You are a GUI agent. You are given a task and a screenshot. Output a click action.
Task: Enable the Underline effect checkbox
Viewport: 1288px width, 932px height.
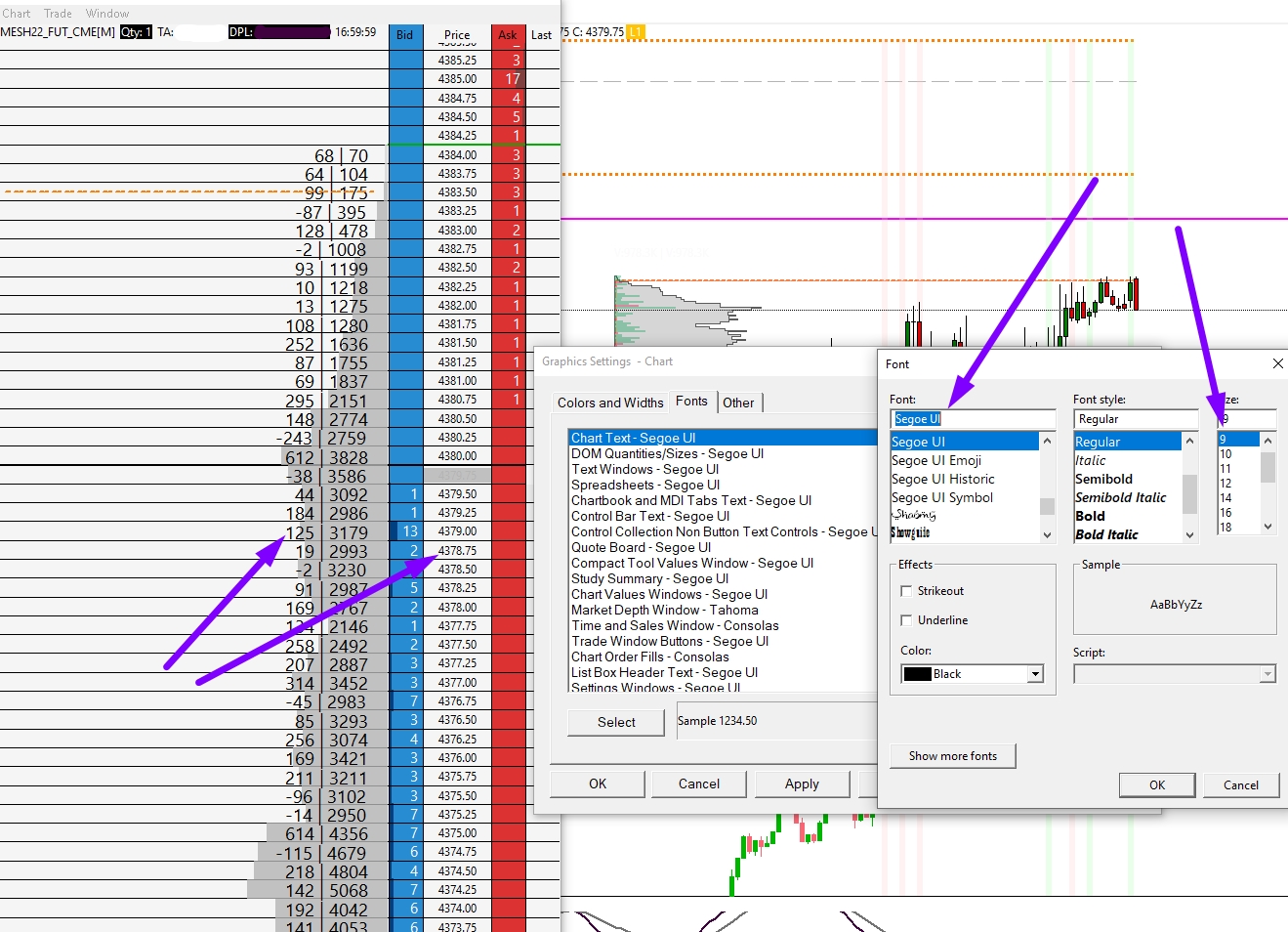(907, 620)
